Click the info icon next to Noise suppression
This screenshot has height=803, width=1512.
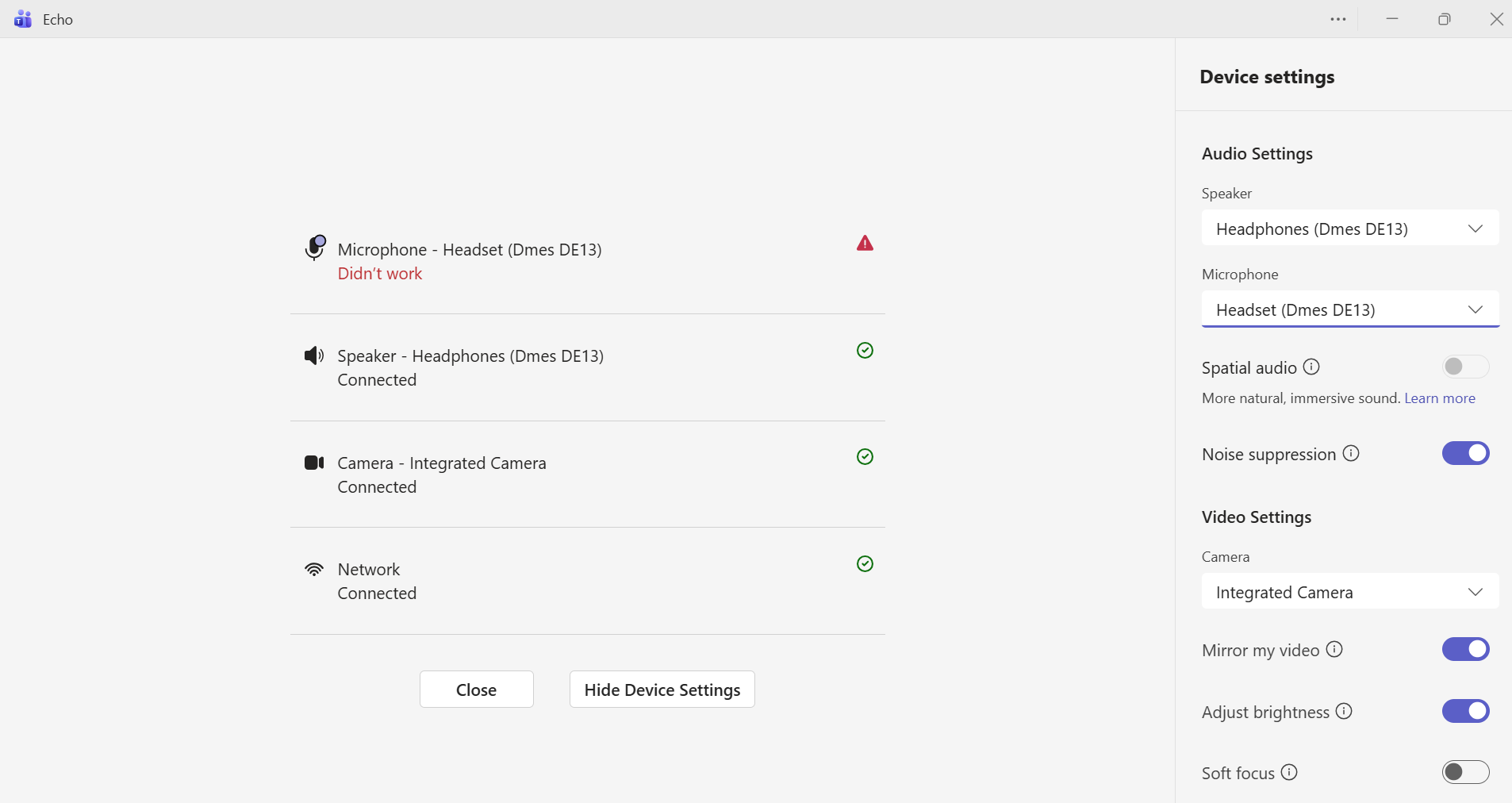[1351, 453]
